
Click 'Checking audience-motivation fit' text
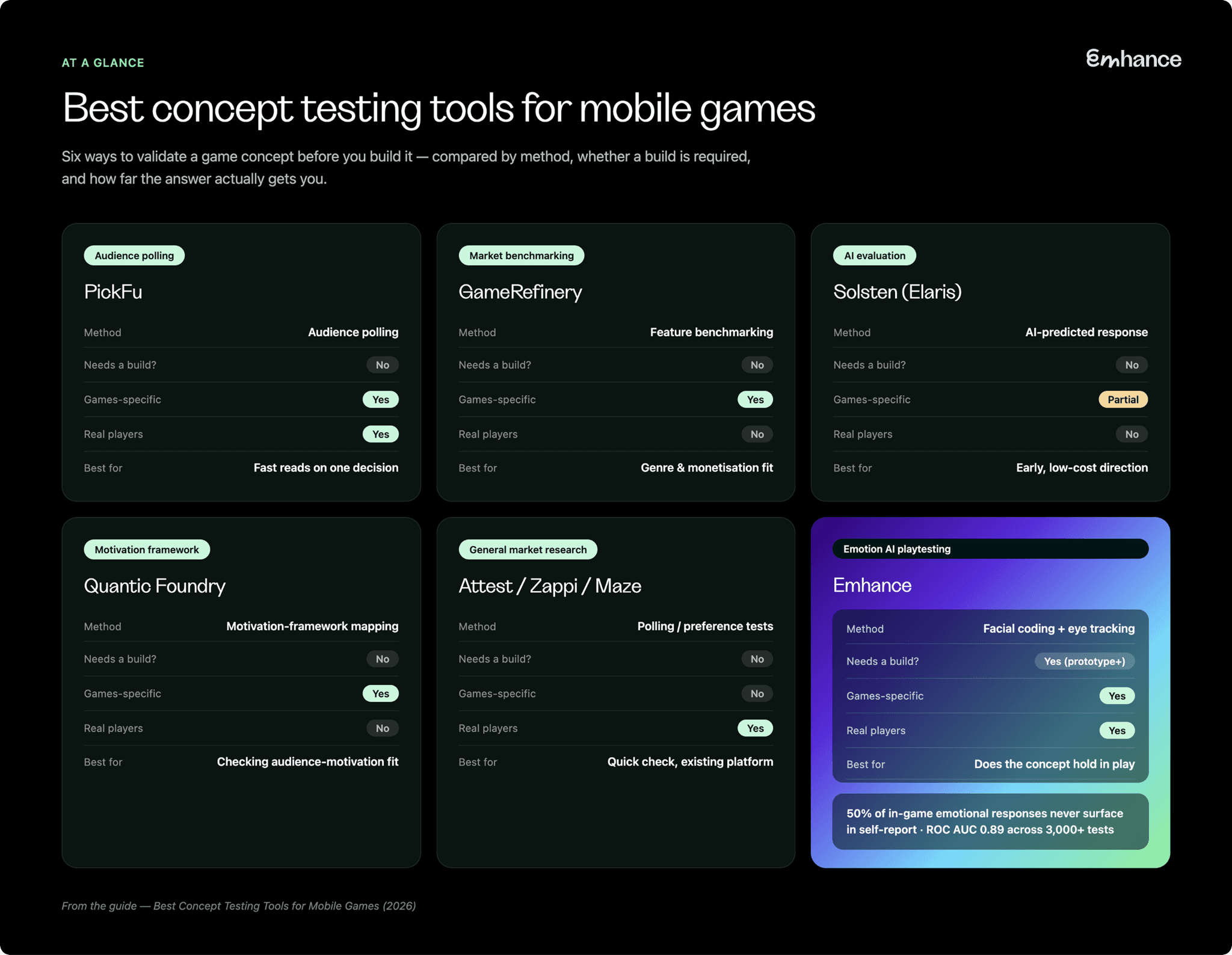coord(307,762)
